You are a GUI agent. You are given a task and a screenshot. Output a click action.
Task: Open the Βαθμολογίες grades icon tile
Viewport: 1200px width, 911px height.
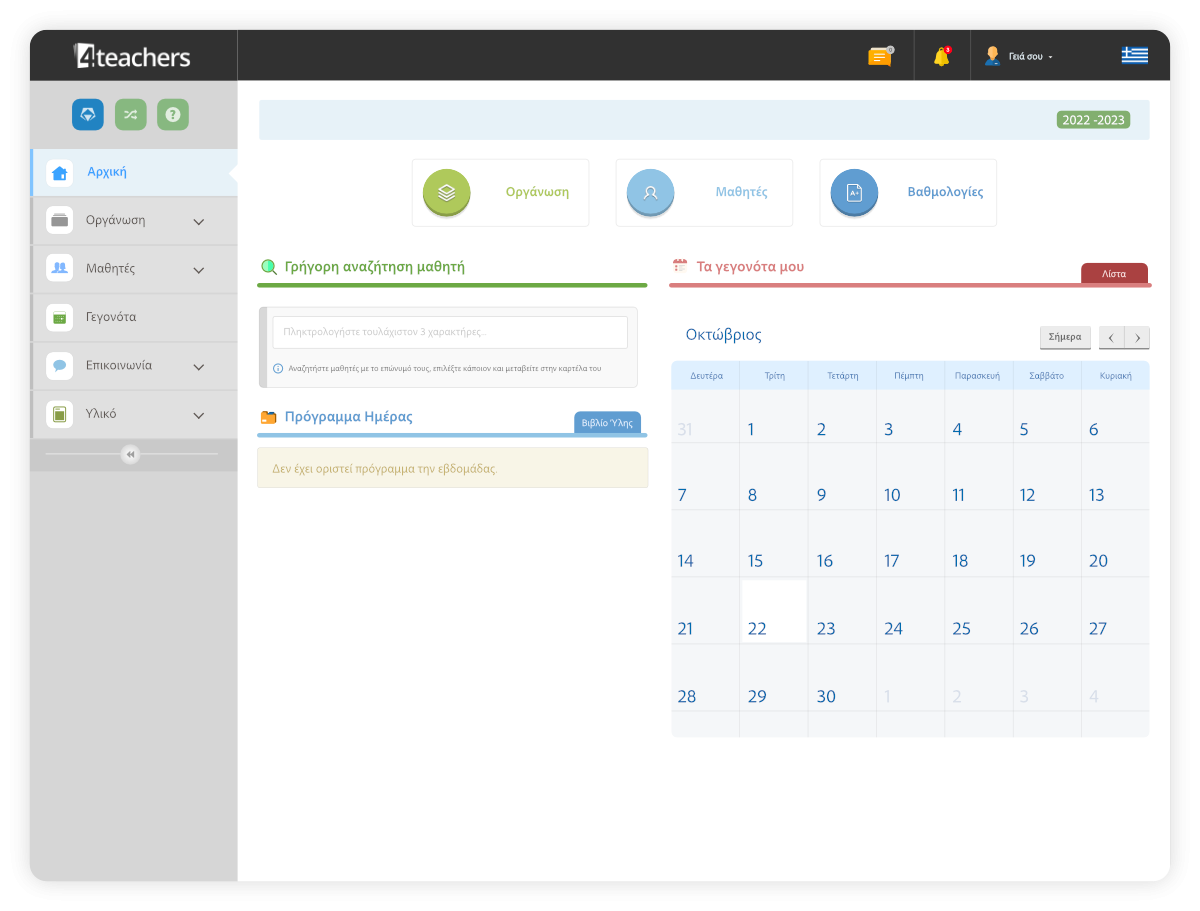click(854, 193)
